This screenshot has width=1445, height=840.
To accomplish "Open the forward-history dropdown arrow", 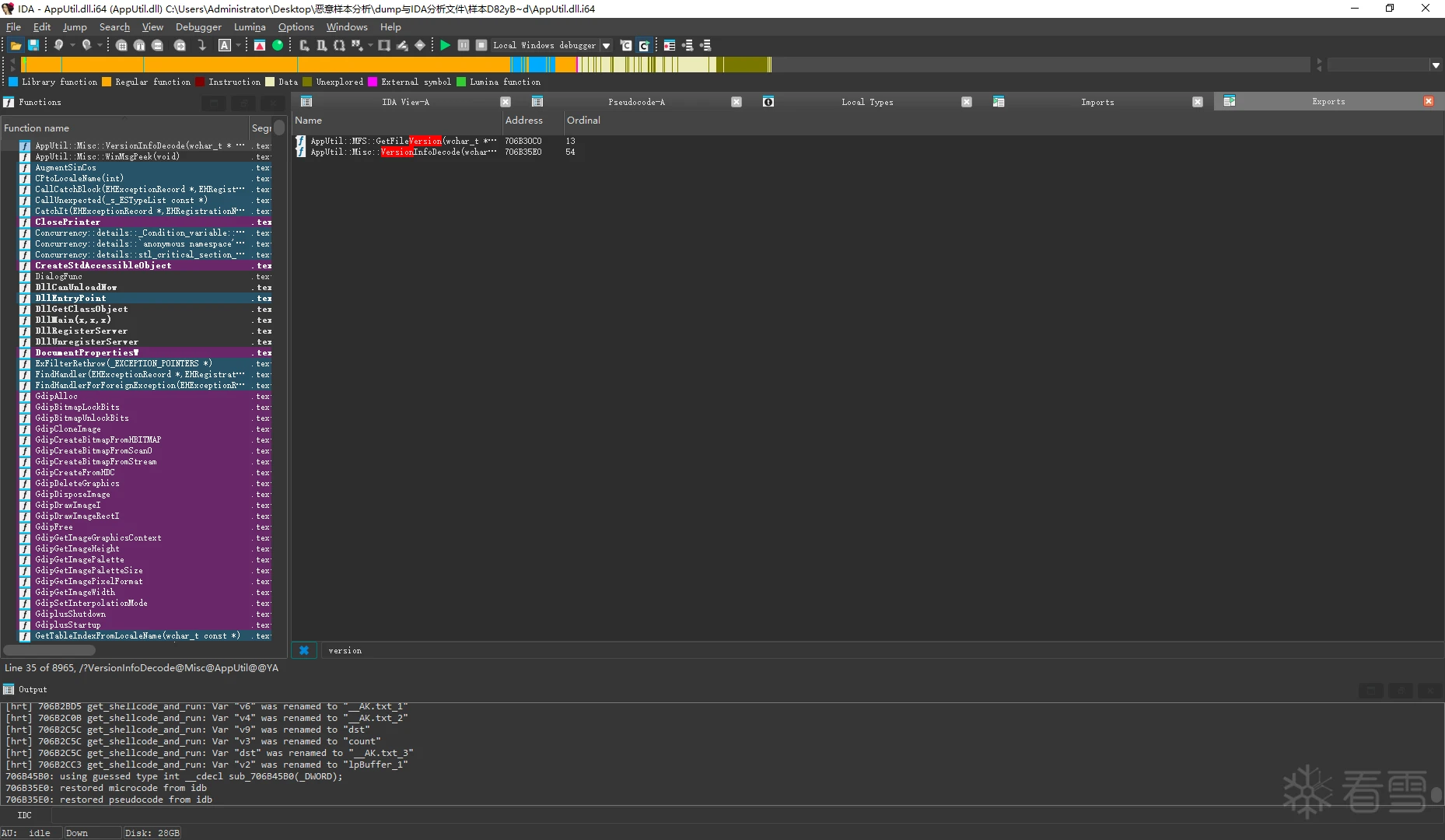I will click(x=100, y=46).
